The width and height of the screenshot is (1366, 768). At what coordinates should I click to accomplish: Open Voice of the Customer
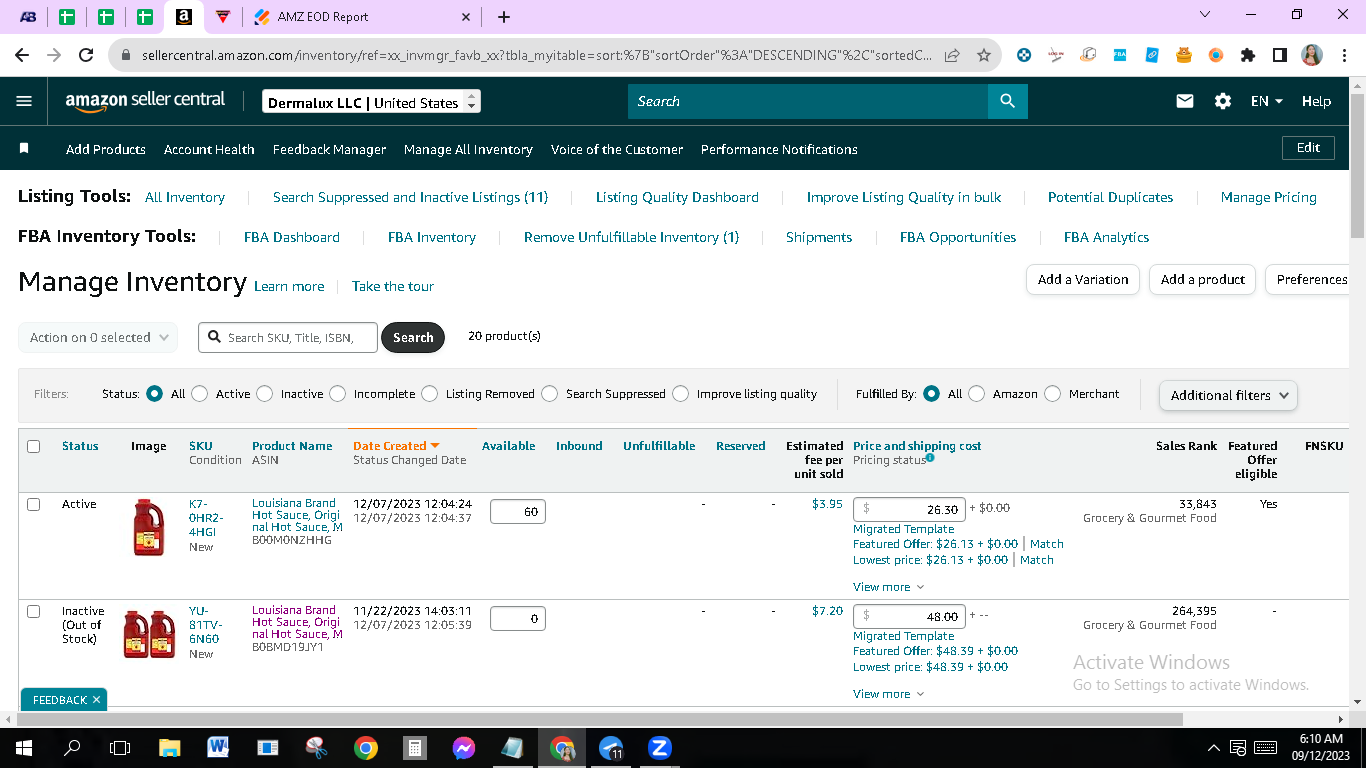click(617, 149)
